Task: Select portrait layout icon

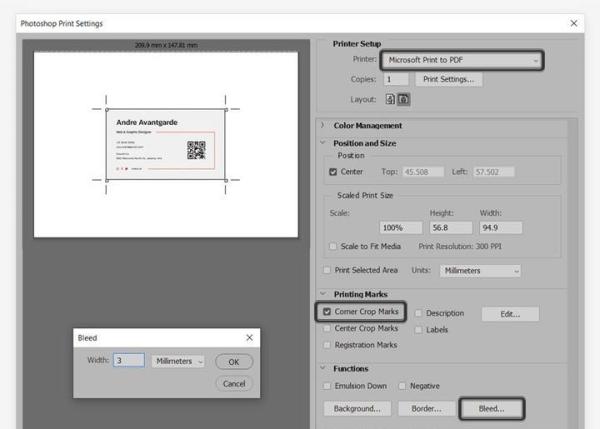Action: pyautogui.click(x=390, y=100)
